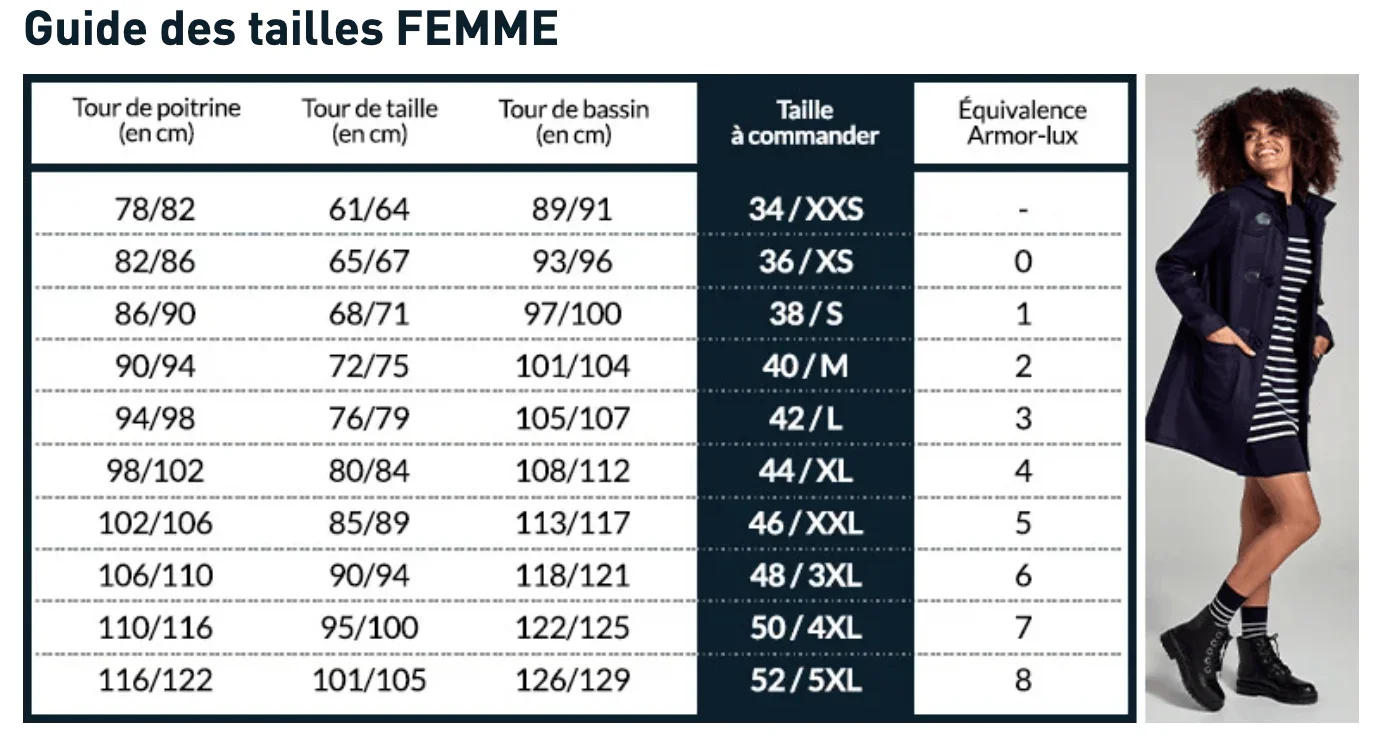This screenshot has width=1378, height=740.
Task: Click the model photo thumbnail
Action: pos(1251,398)
